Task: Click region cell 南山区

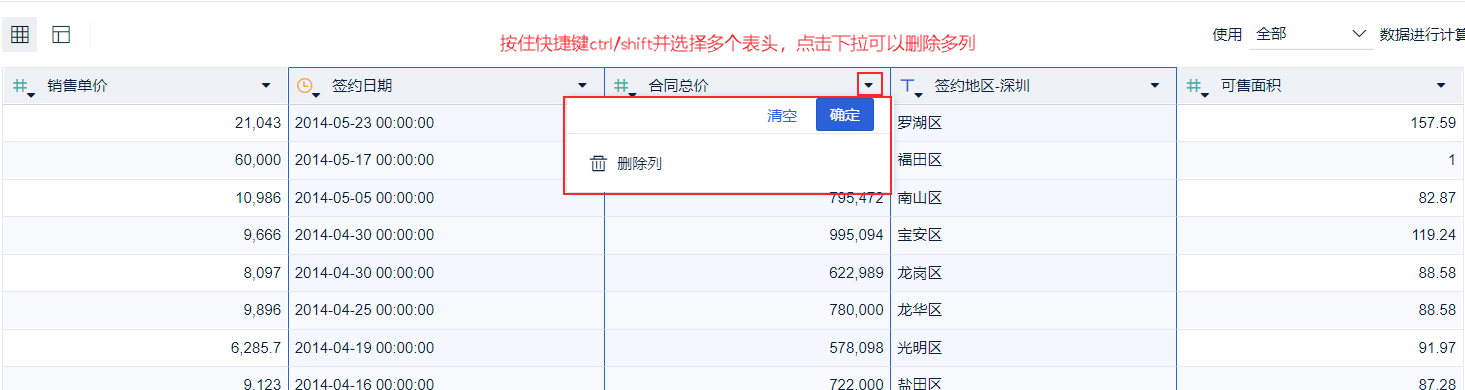Action: [x=1033, y=198]
